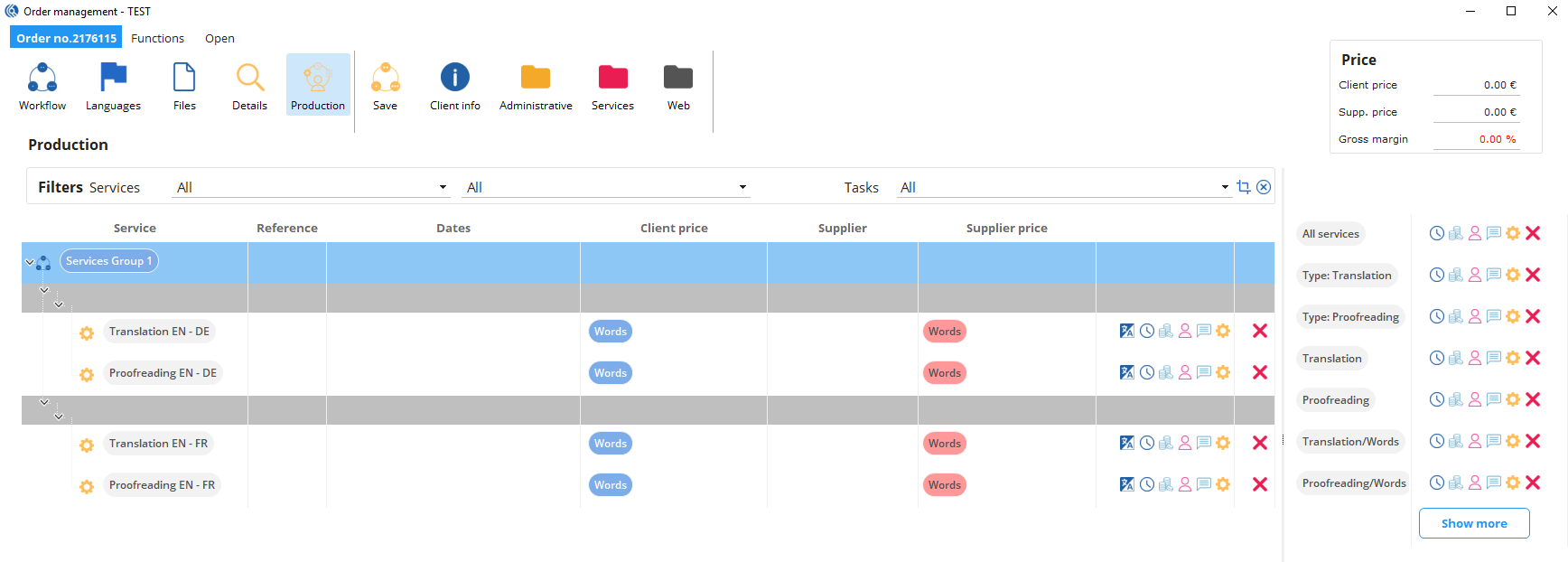Clear filters using circled X icon
The width and height of the screenshot is (1568, 562).
[1264, 187]
